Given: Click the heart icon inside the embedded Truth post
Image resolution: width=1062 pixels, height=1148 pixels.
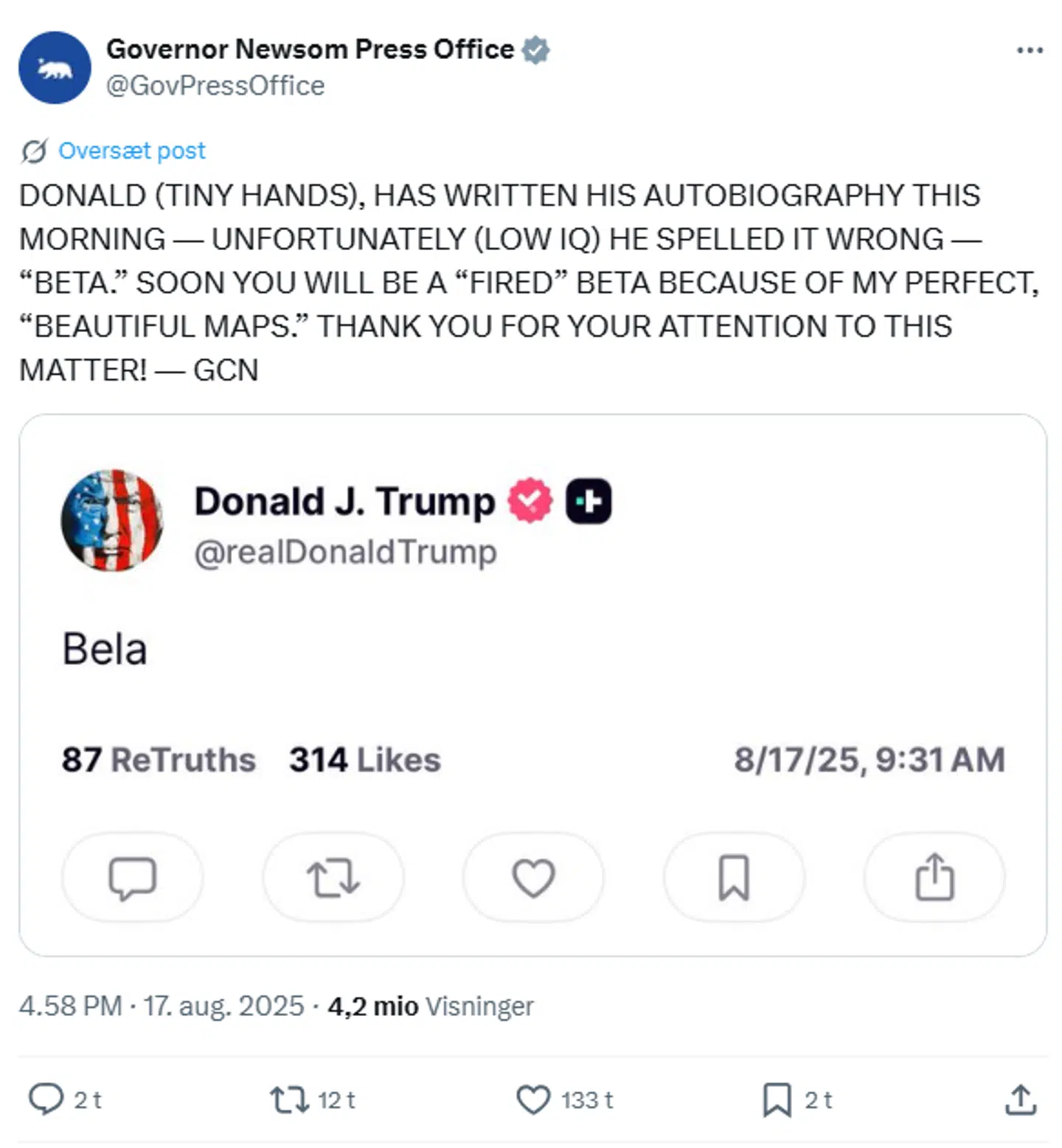Looking at the screenshot, I should click(532, 877).
